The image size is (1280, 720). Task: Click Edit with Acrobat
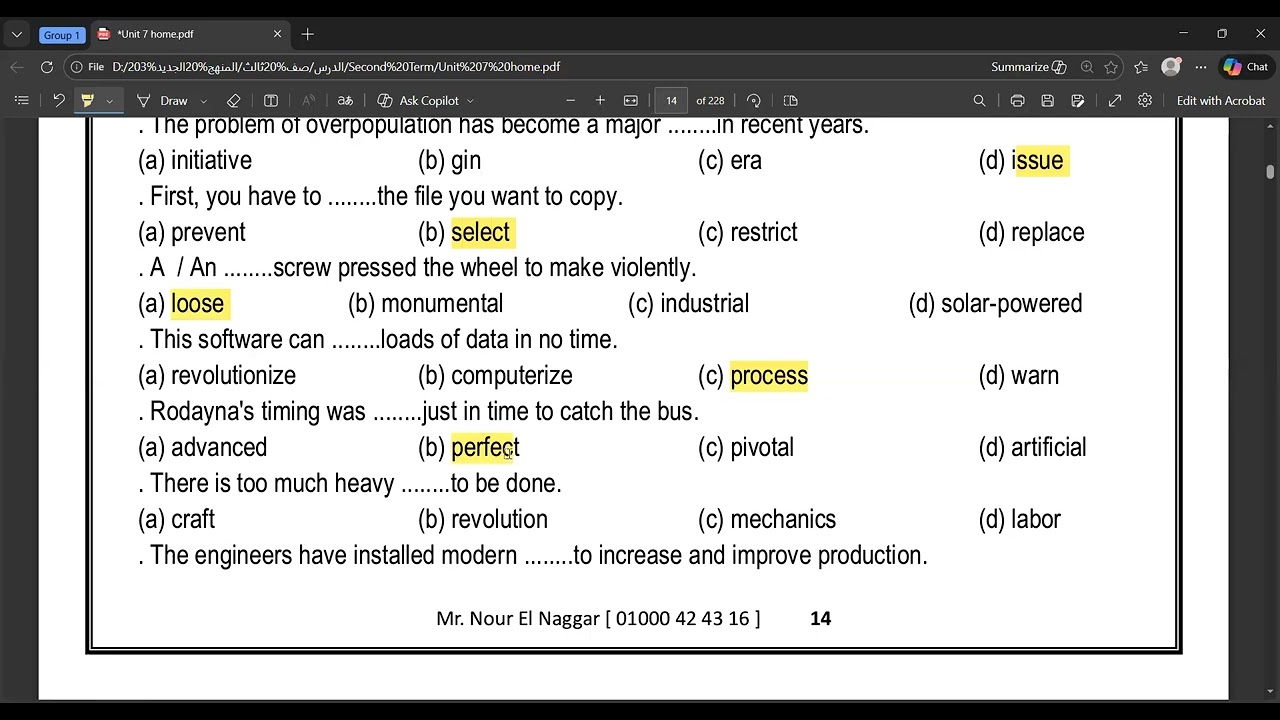point(1221,101)
